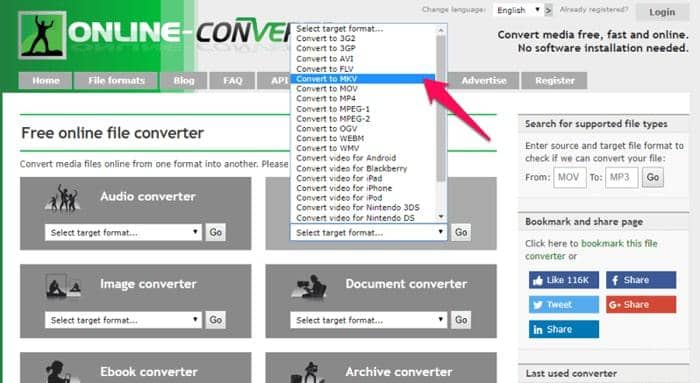Click the From source format field
The width and height of the screenshot is (700, 383).
pos(570,177)
